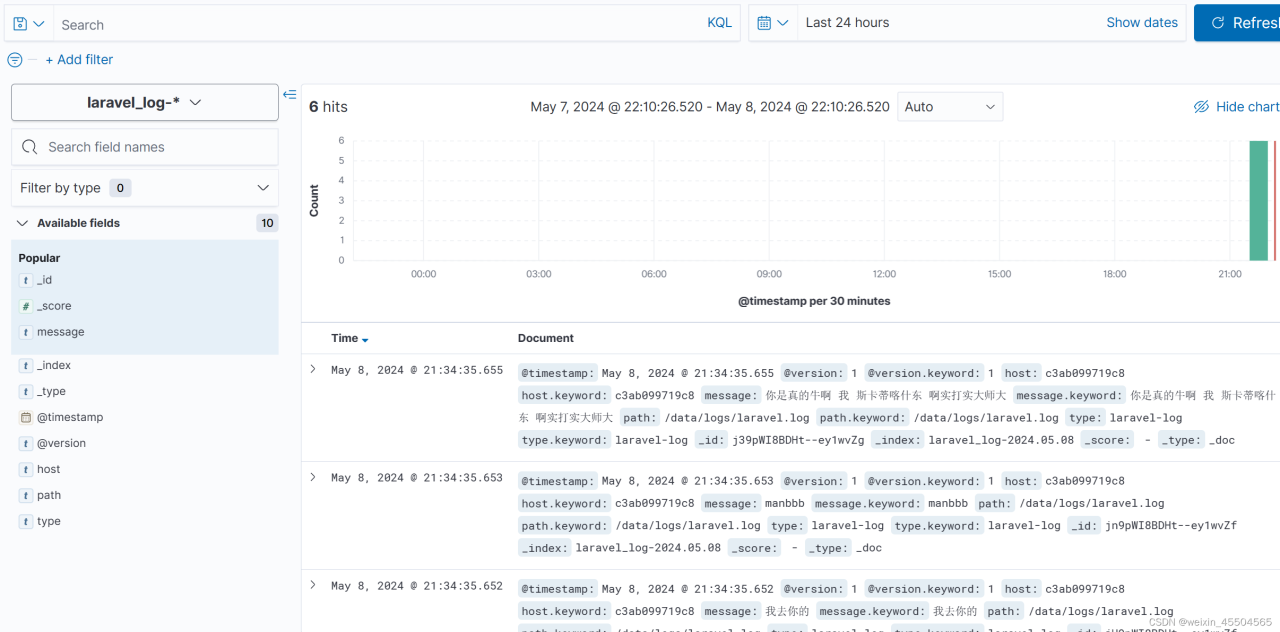This screenshot has height=632, width=1280.
Task: Click the search field names magnifier icon
Action: 30,147
